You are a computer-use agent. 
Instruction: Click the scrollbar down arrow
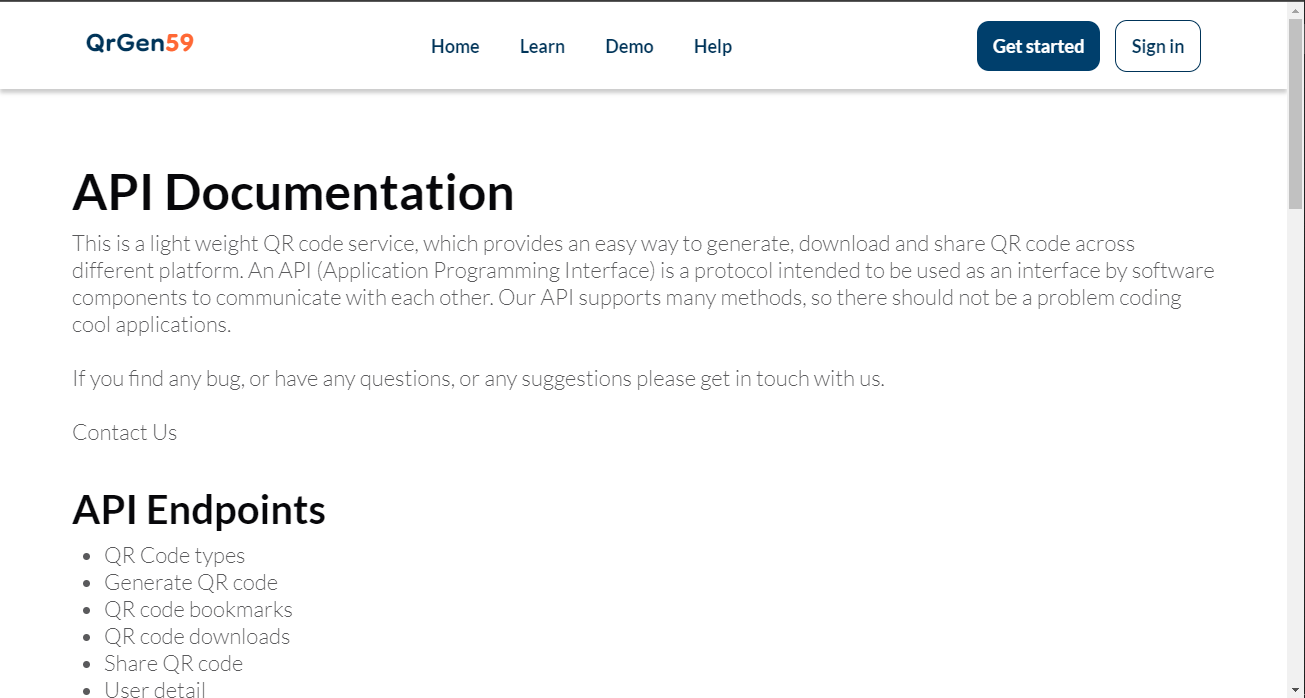tap(1297, 690)
